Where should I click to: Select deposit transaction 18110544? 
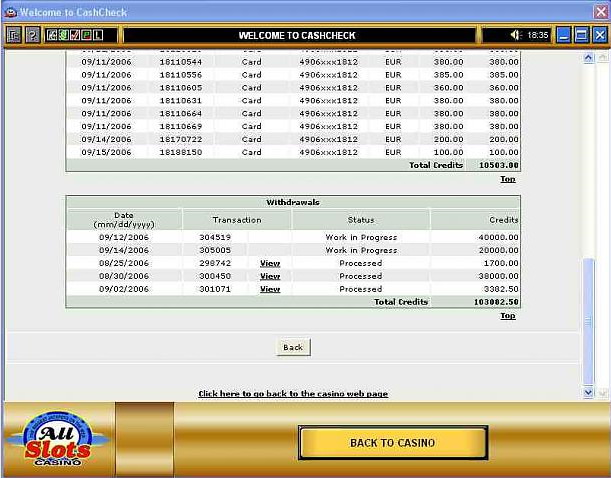[x=181, y=62]
